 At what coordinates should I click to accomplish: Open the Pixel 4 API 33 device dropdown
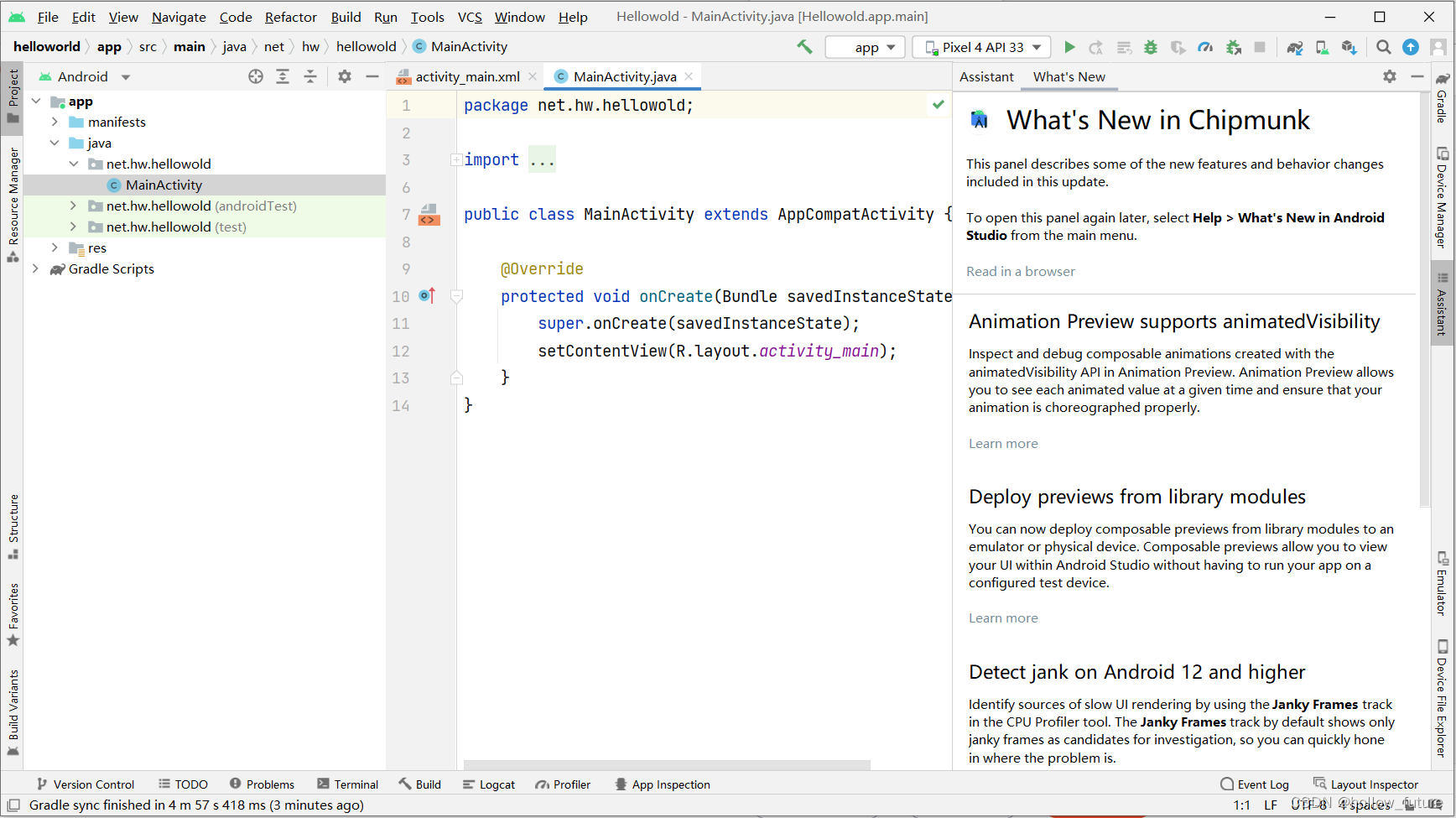pyautogui.click(x=981, y=47)
